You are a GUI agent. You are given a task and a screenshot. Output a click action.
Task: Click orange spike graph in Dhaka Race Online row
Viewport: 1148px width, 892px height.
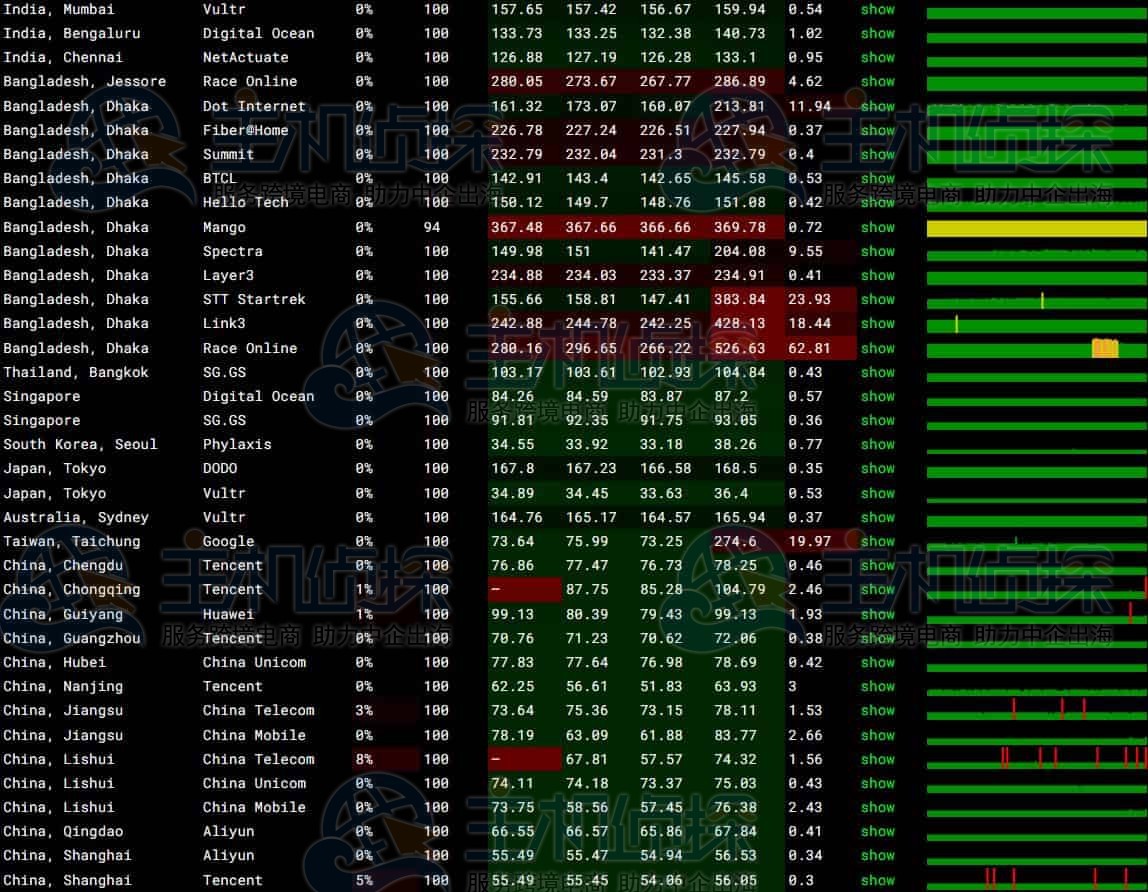pos(1105,348)
